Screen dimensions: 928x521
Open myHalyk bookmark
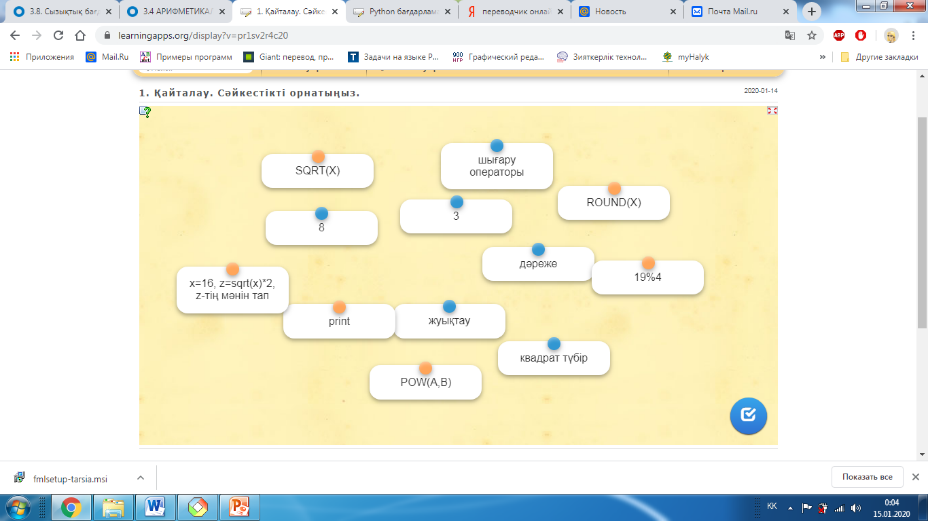tap(685, 57)
